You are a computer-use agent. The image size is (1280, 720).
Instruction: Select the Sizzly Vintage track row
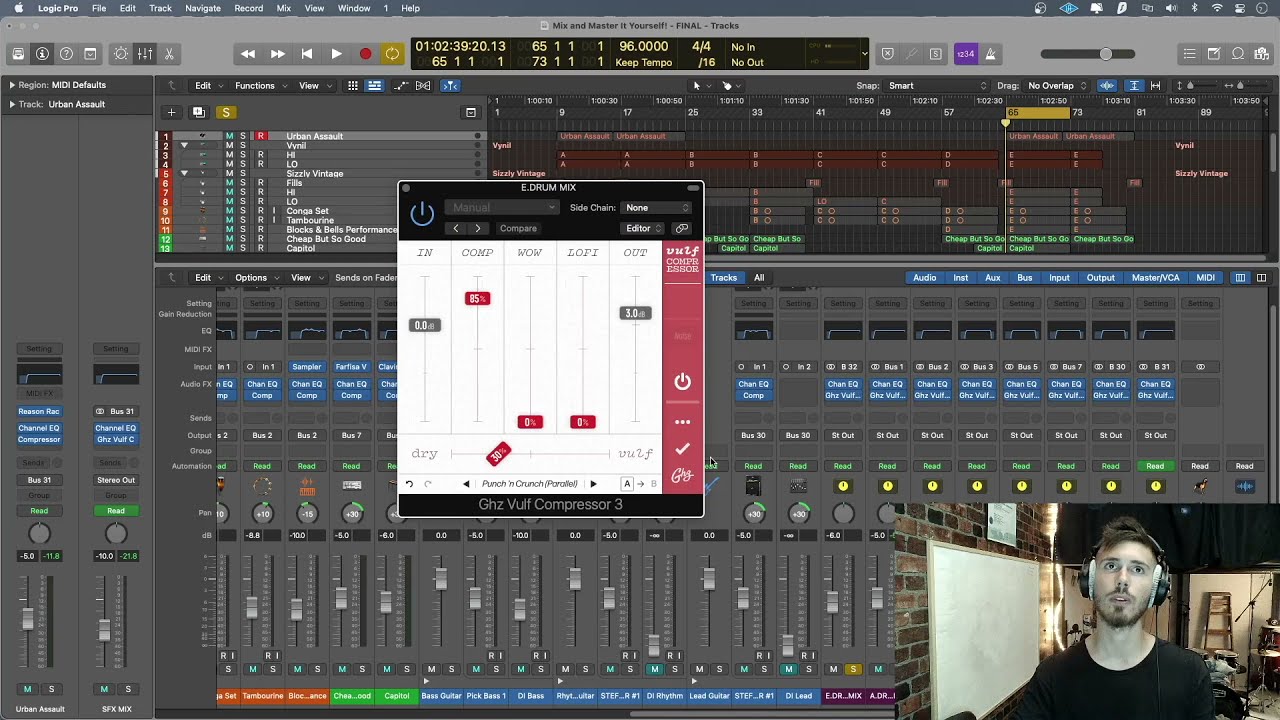tap(320, 174)
